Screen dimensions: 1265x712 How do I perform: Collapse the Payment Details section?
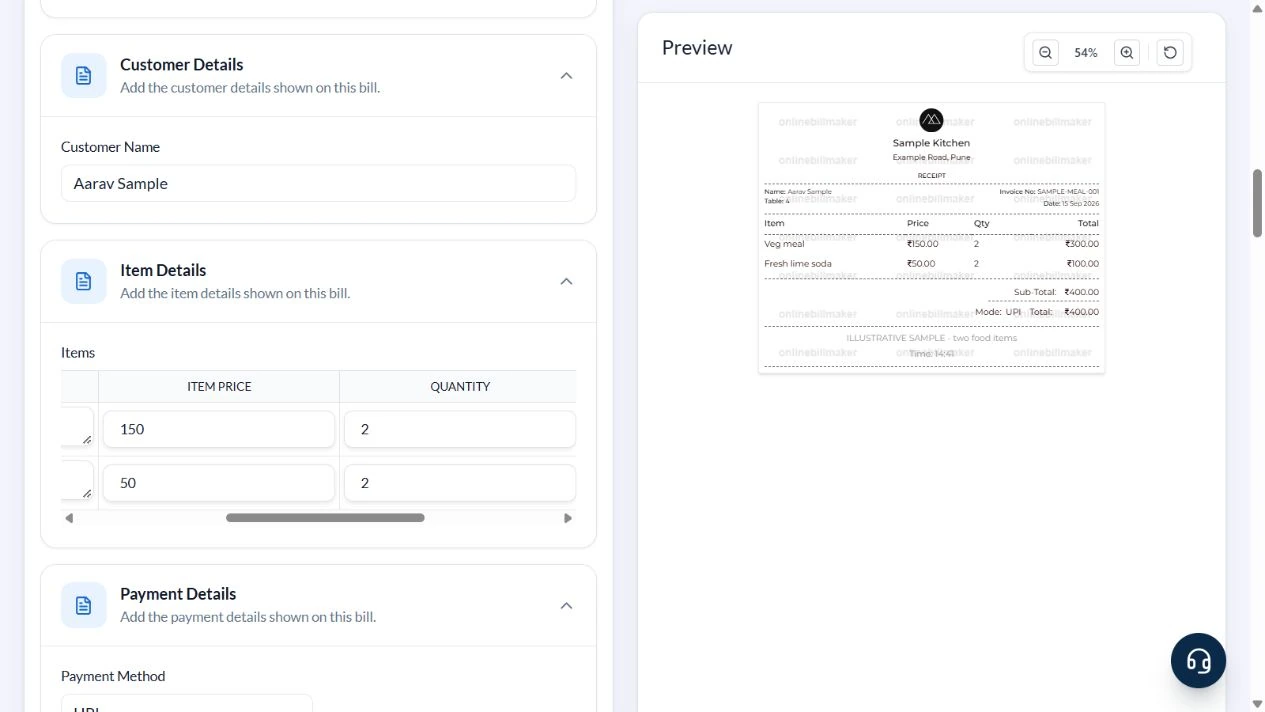point(566,605)
